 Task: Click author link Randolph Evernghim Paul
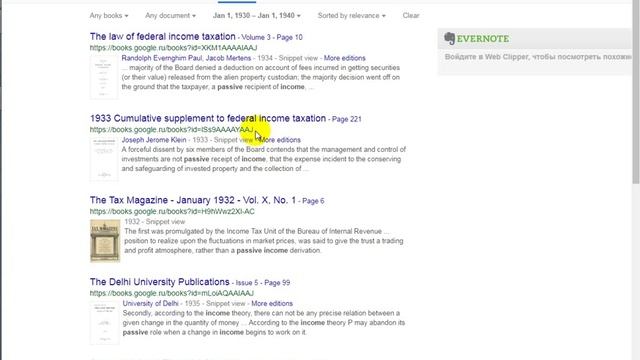point(162,58)
